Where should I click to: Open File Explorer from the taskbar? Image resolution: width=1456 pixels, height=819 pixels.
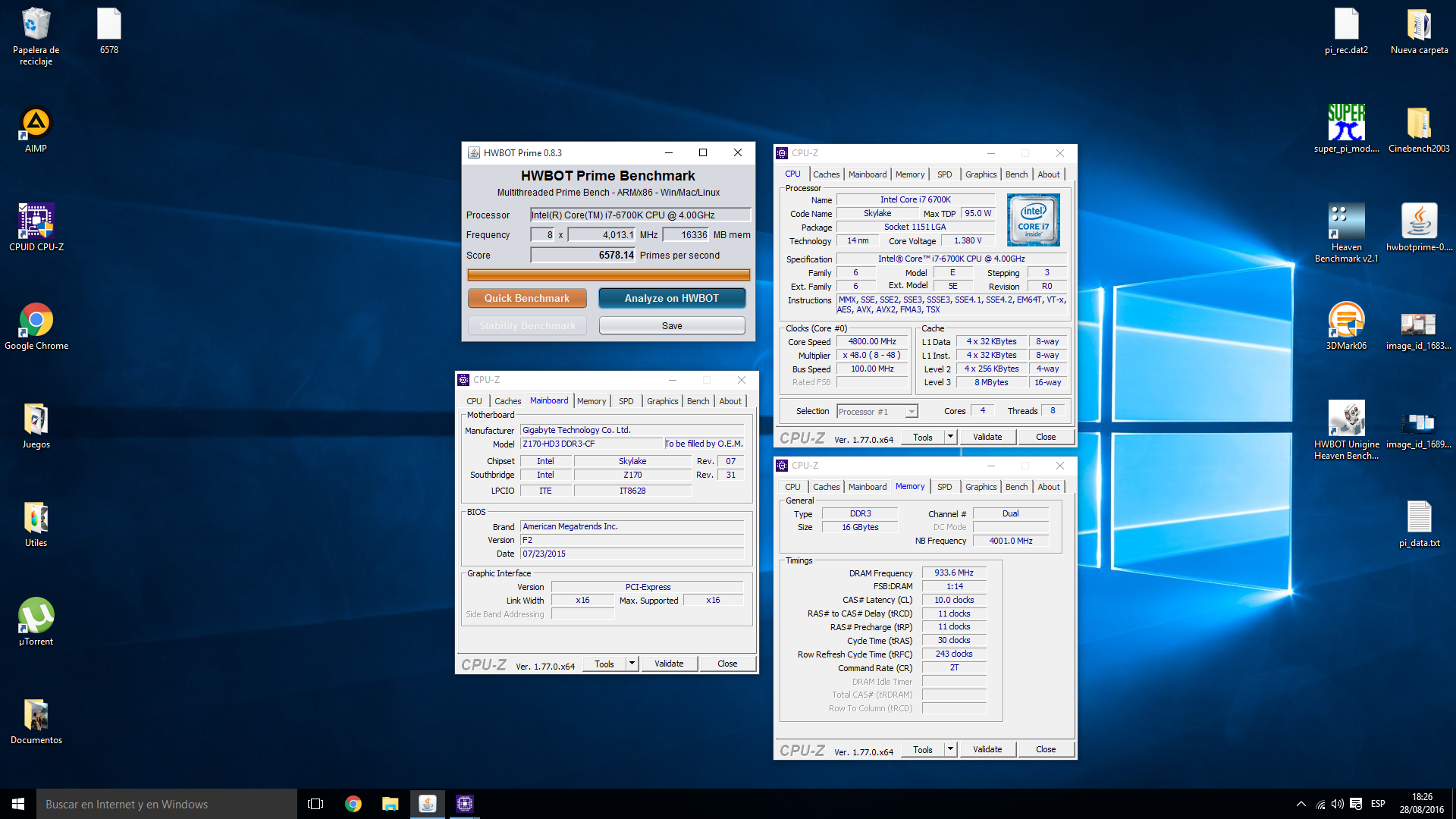pos(390,804)
